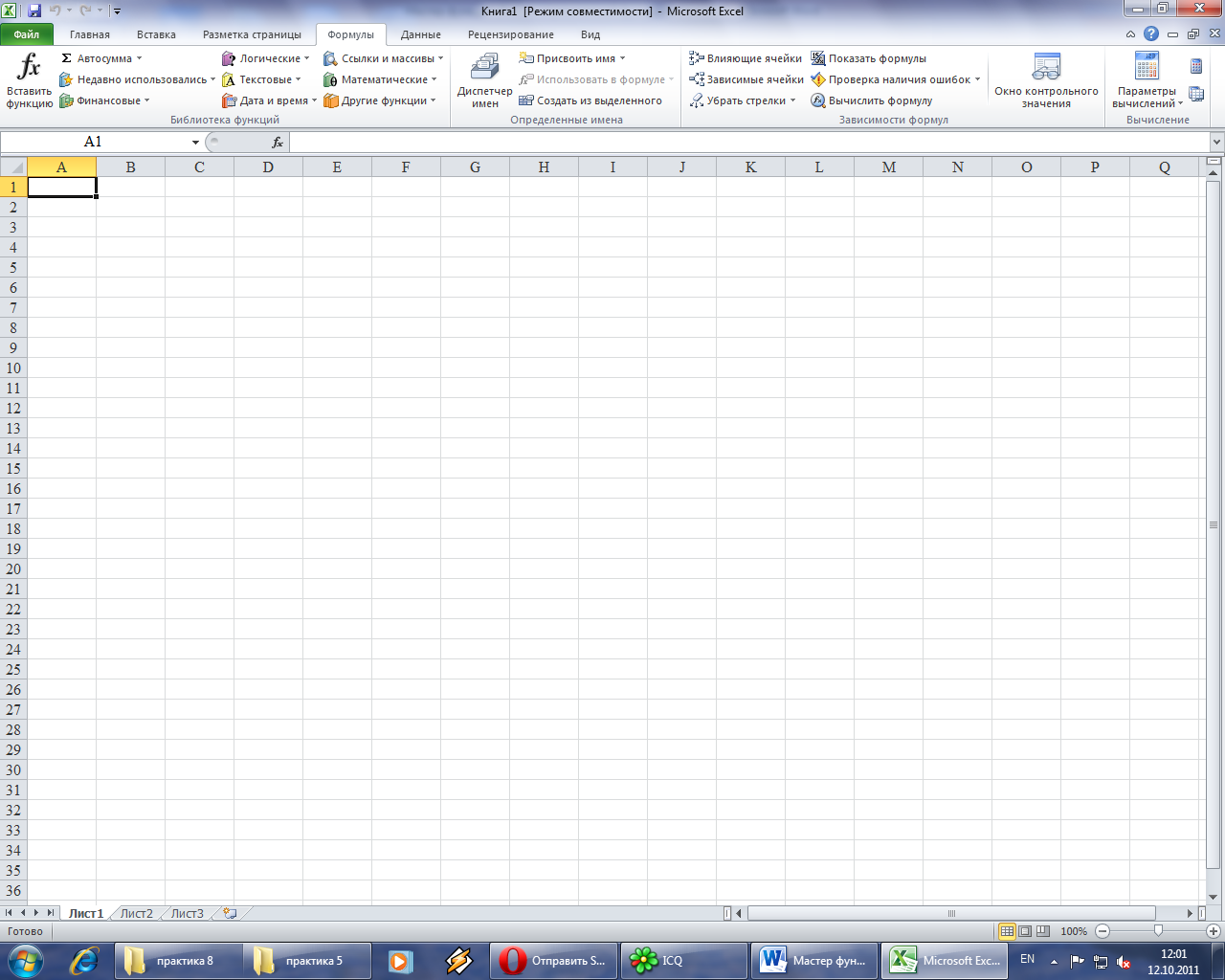Image resolution: width=1225 pixels, height=980 pixels.
Task: Switch to the Вставка tab
Action: (156, 34)
